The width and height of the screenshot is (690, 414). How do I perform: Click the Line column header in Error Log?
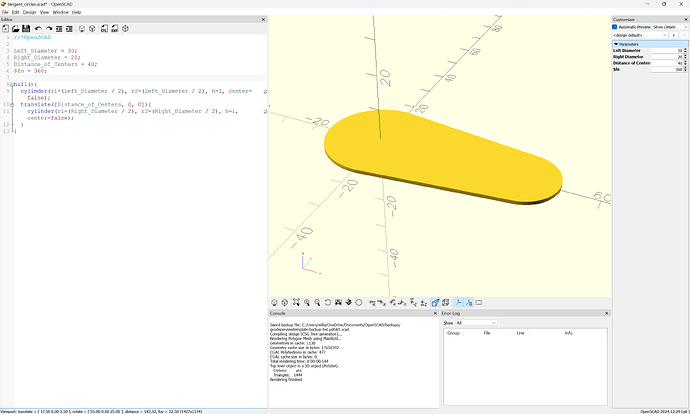tap(520, 333)
